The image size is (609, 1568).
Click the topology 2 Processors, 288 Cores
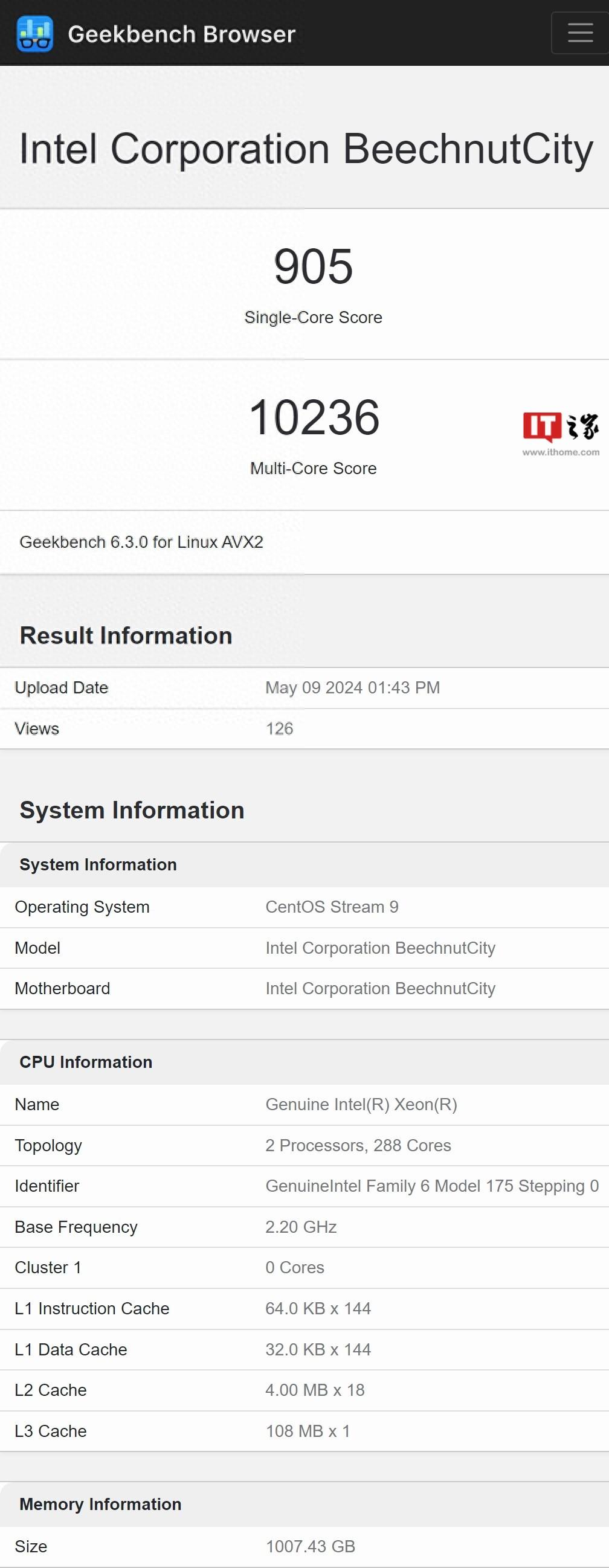[x=358, y=1146]
